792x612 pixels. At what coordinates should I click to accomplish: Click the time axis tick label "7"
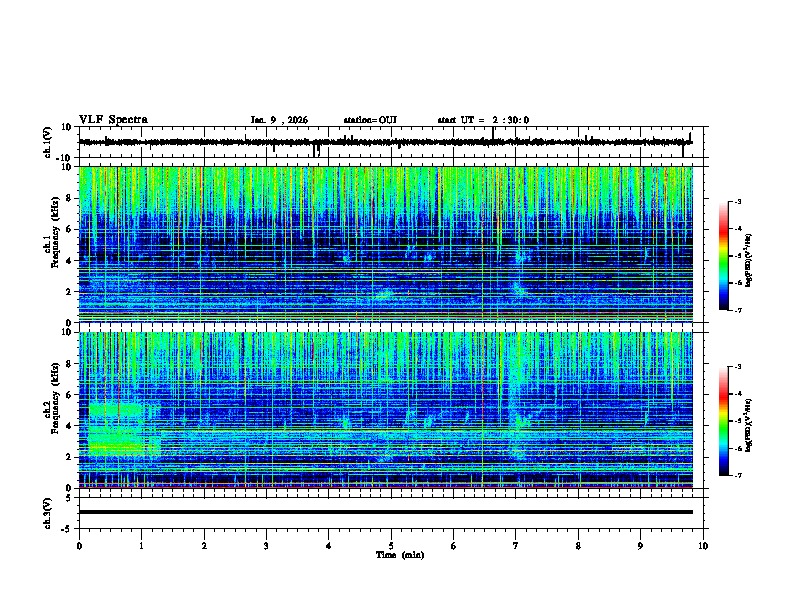click(516, 546)
